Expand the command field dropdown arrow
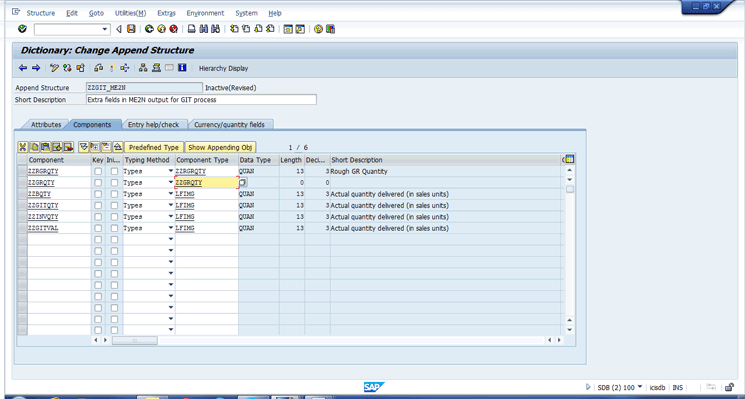 105,29
